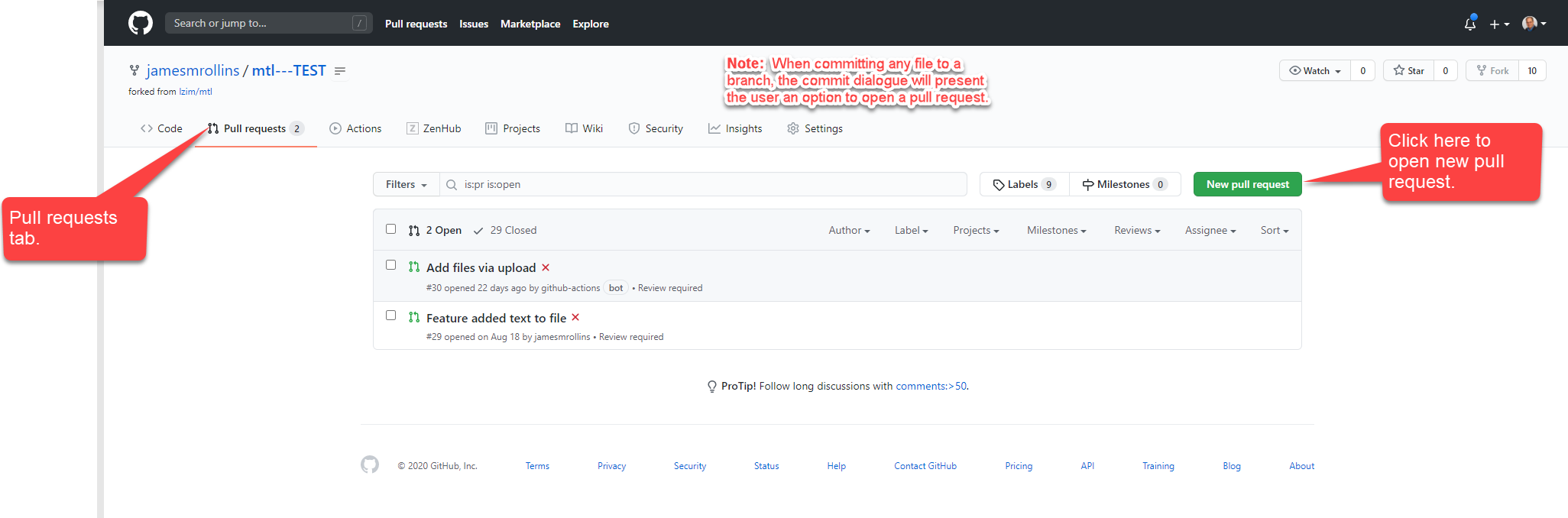This screenshot has height=518, width=1568.
Task: Open the repository Projects tab
Action: (513, 128)
